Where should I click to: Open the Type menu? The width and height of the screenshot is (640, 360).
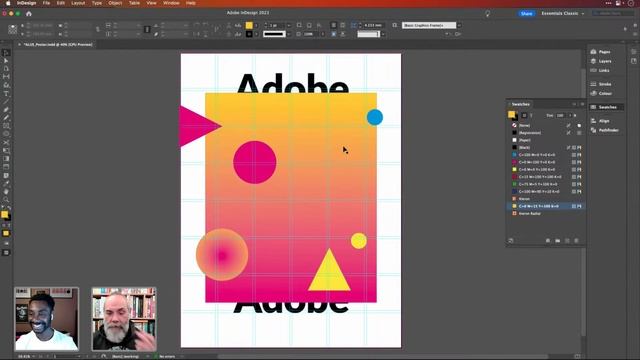97,3
